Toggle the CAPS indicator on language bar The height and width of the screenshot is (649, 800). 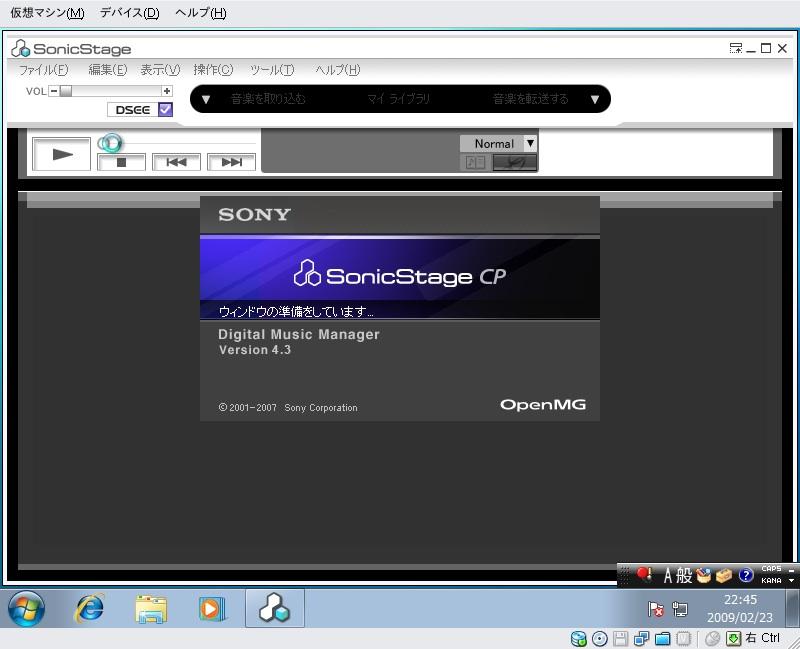coord(771,569)
